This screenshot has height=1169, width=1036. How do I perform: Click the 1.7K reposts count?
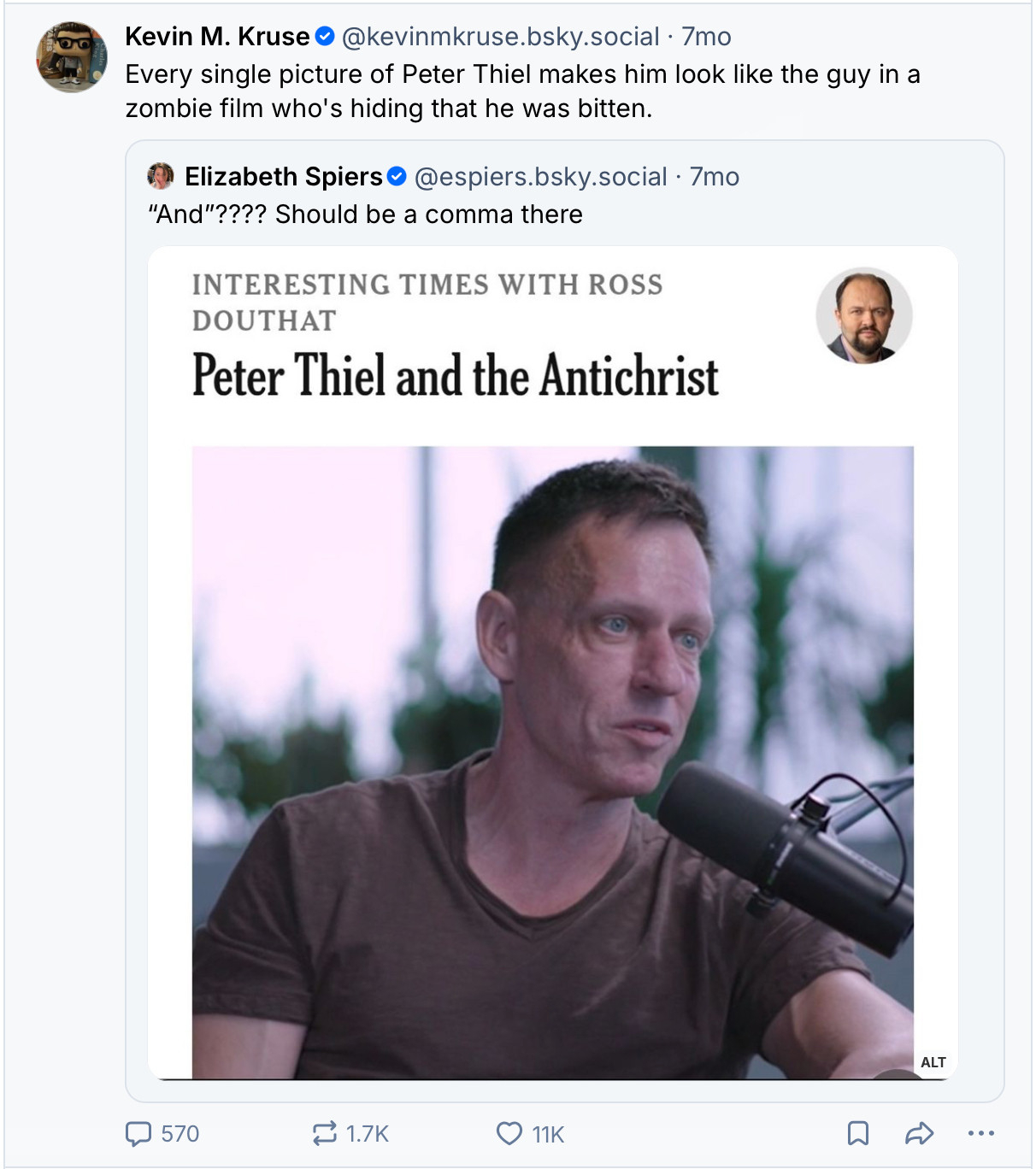pos(368,1134)
